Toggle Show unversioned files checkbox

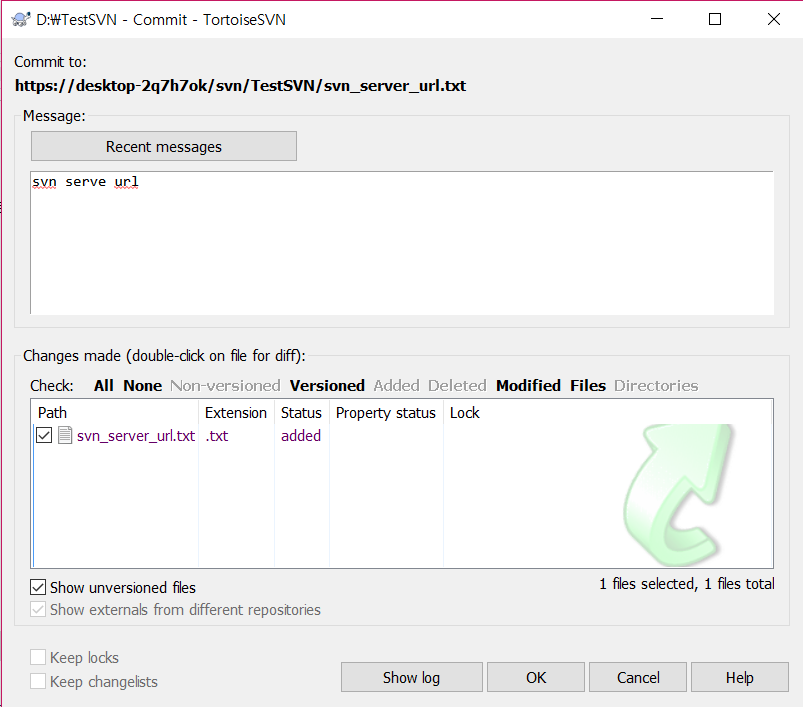click(38, 587)
